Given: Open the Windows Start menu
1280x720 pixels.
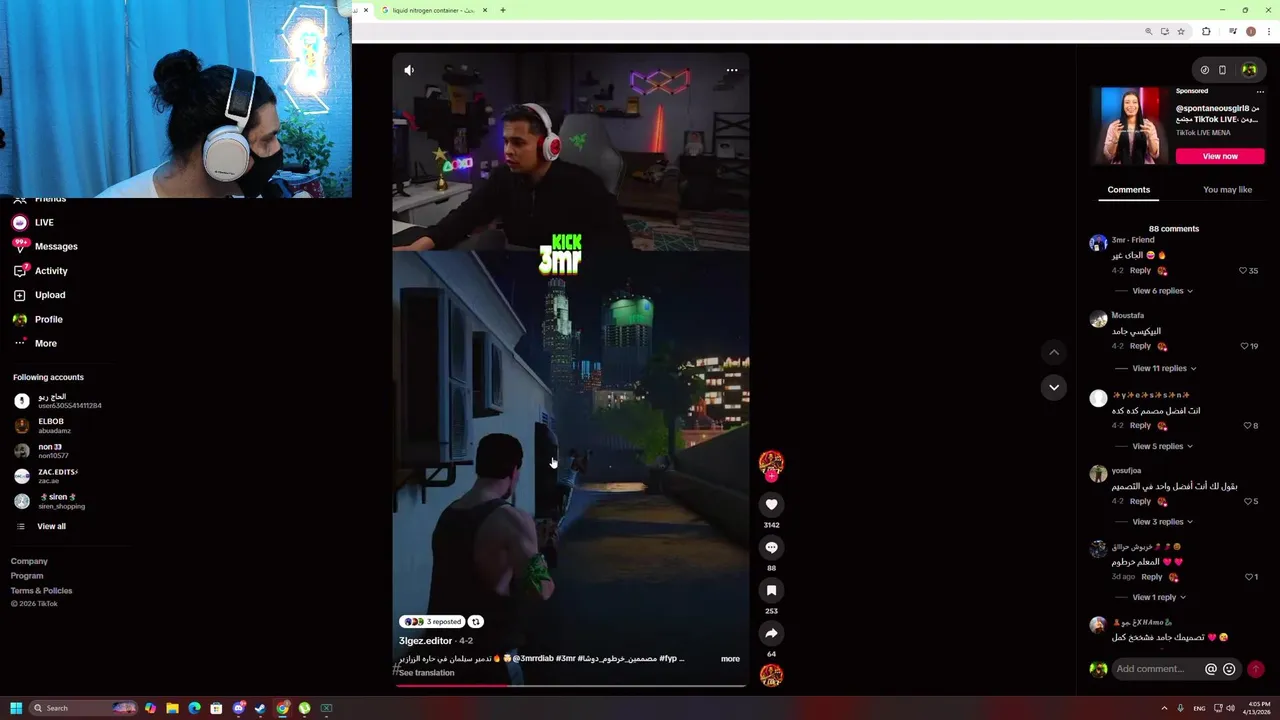Looking at the screenshot, I should 16,708.
